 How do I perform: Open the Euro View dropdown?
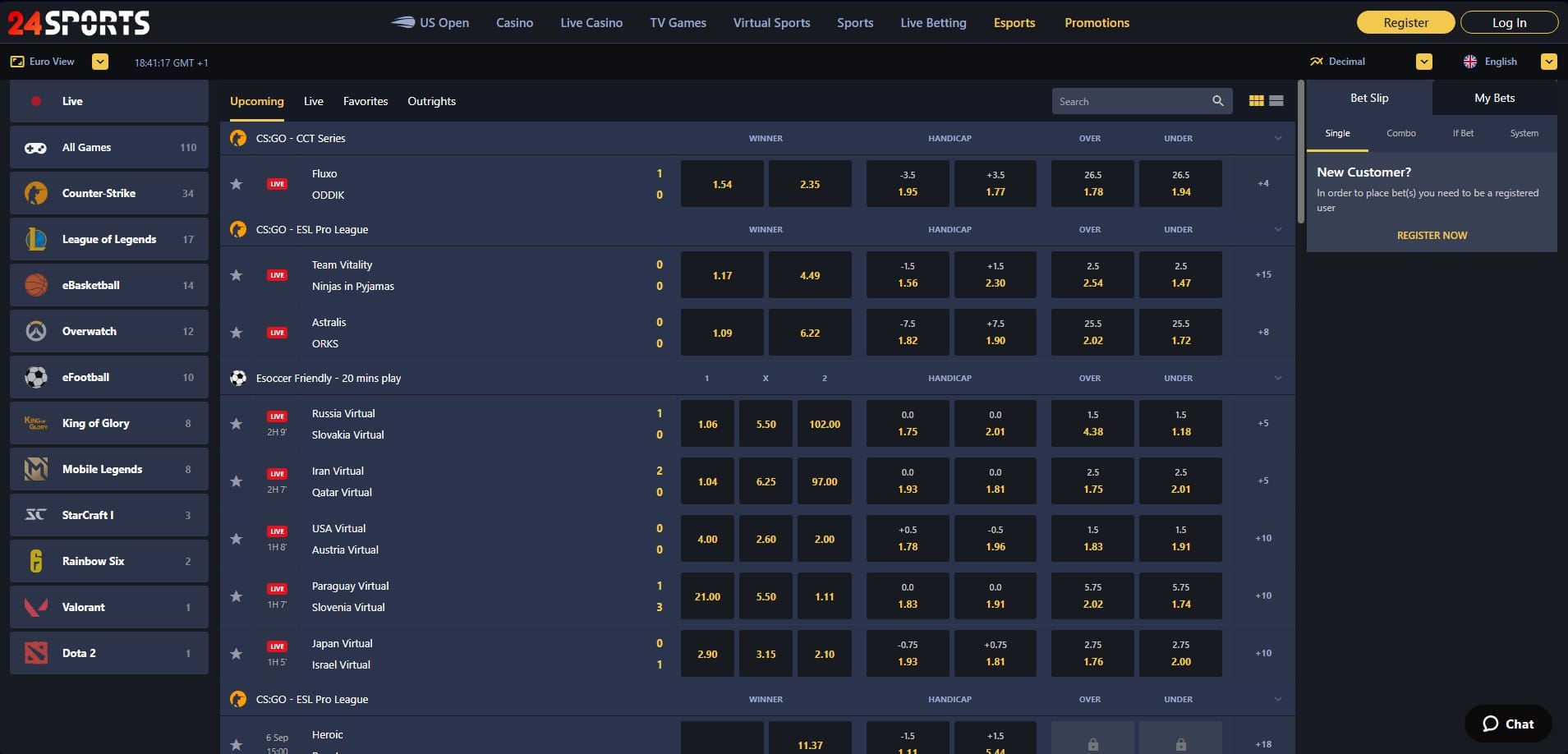pos(100,62)
